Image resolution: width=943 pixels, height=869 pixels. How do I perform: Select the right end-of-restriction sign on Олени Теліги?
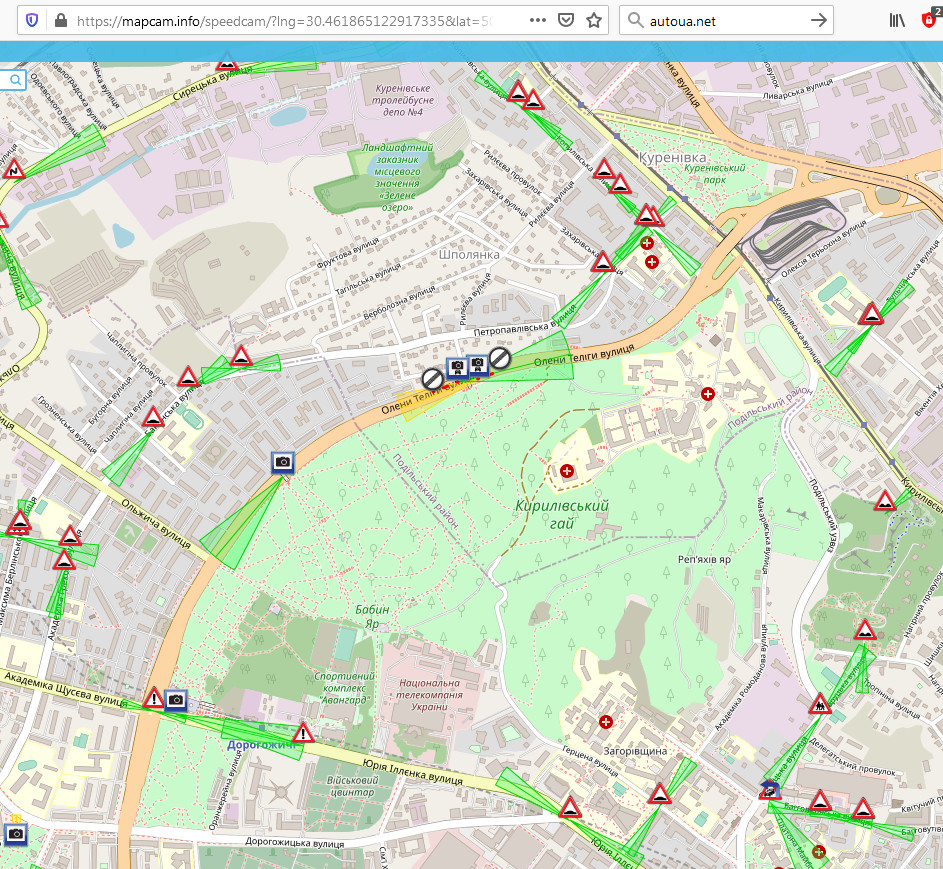pos(500,358)
